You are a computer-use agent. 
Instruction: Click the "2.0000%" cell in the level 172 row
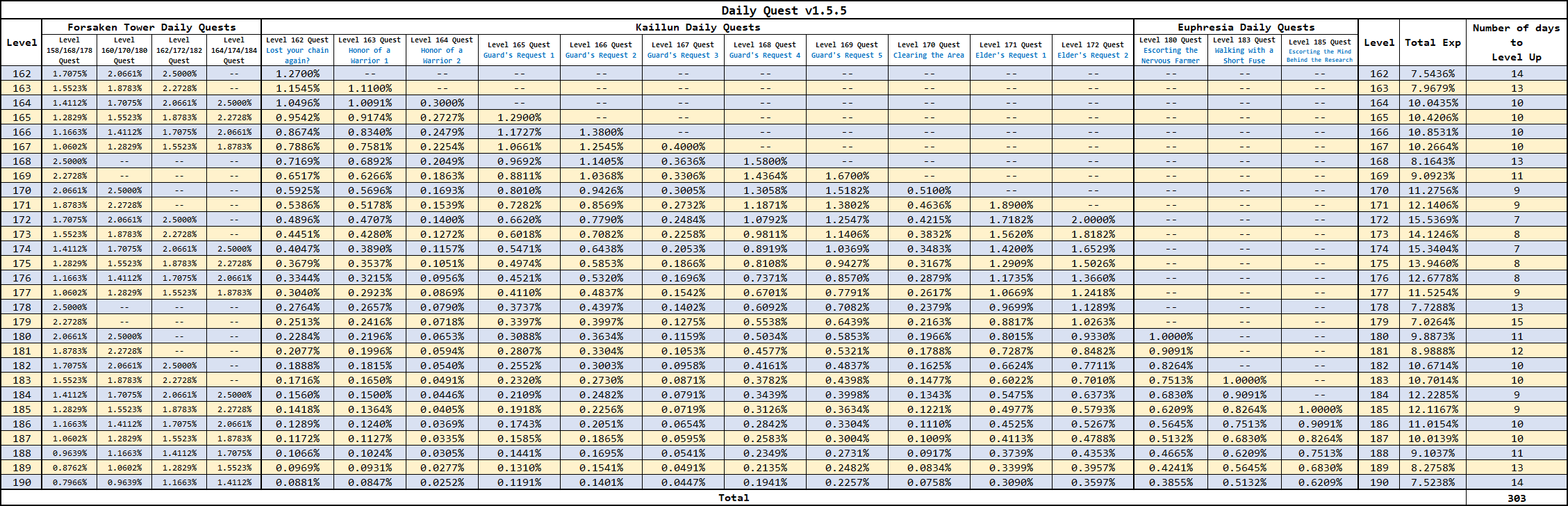point(1093,220)
